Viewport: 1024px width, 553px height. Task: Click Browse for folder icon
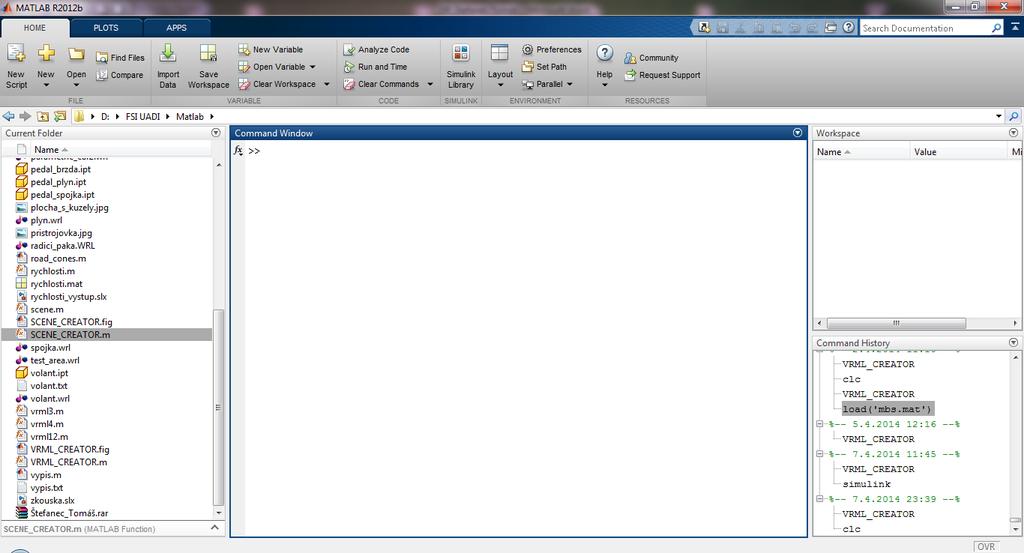coord(59,116)
